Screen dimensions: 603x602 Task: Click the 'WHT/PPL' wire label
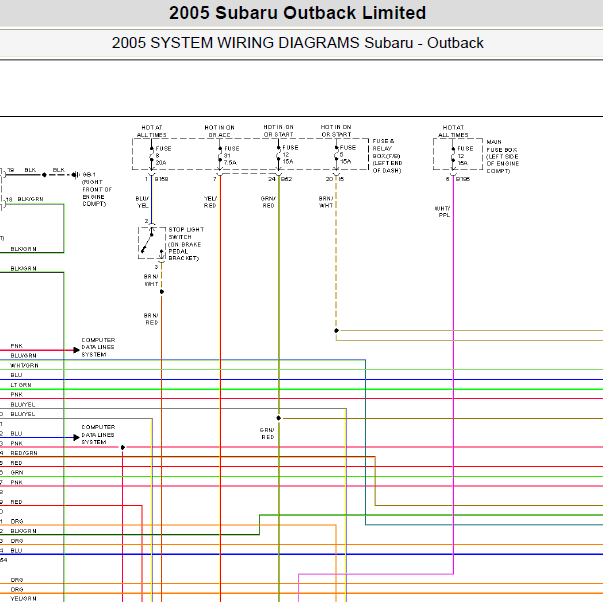pos(443,212)
